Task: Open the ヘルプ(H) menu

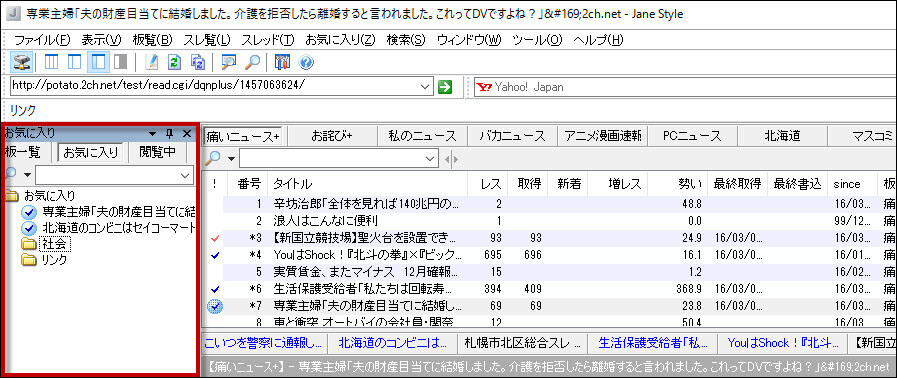Action: (x=598, y=39)
